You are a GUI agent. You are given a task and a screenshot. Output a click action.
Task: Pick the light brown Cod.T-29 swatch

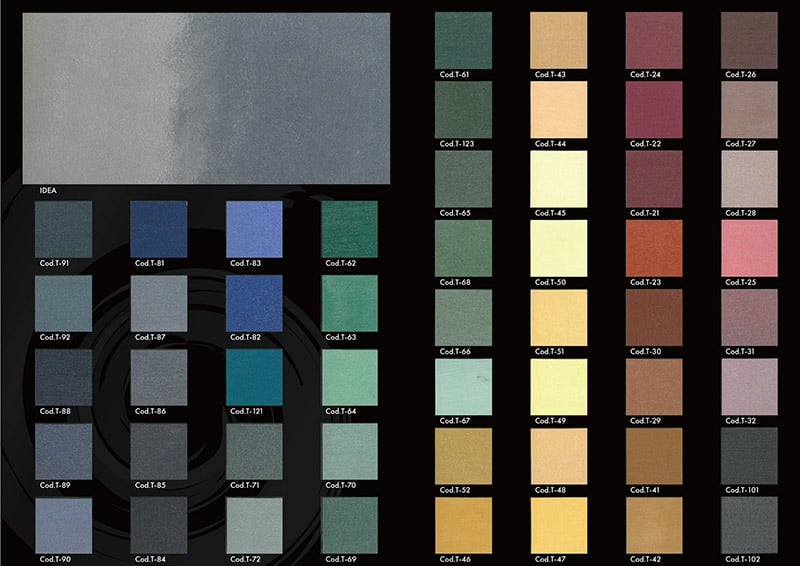click(654, 387)
